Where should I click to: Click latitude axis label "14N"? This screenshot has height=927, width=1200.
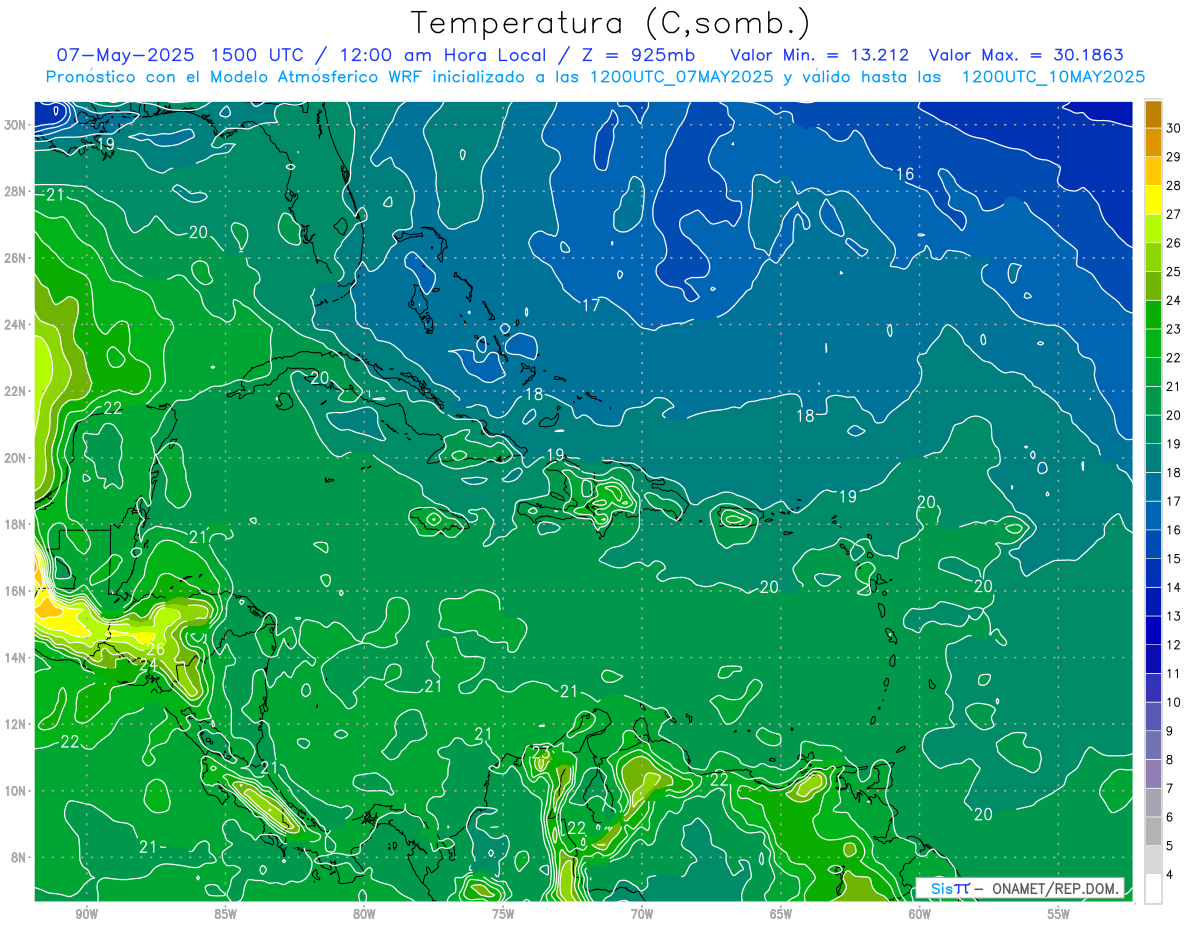(x=14, y=658)
